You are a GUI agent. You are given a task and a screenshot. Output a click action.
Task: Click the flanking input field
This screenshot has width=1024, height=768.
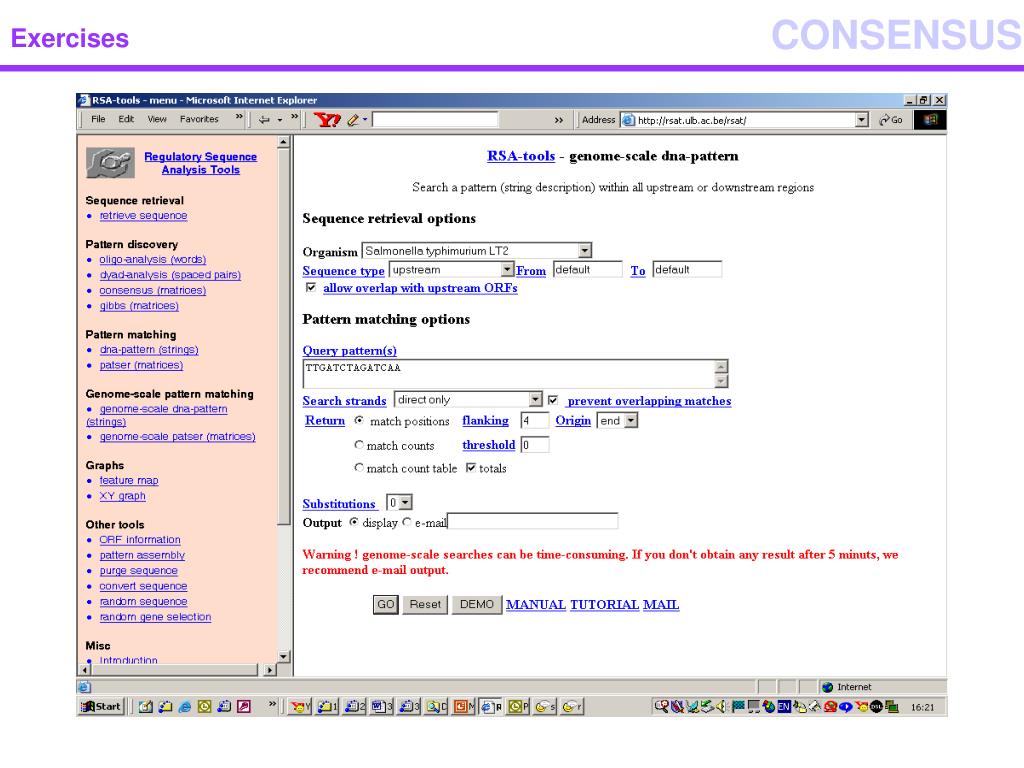click(x=534, y=421)
